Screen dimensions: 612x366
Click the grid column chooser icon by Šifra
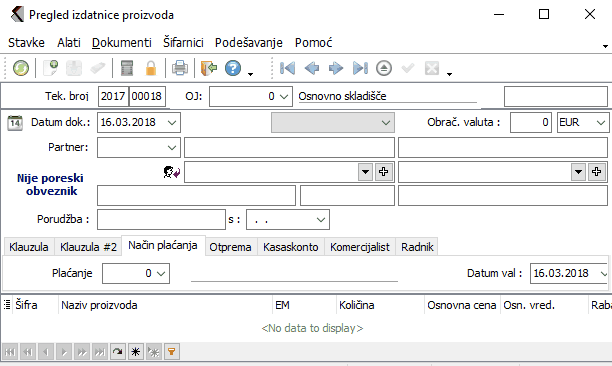tap(7, 305)
